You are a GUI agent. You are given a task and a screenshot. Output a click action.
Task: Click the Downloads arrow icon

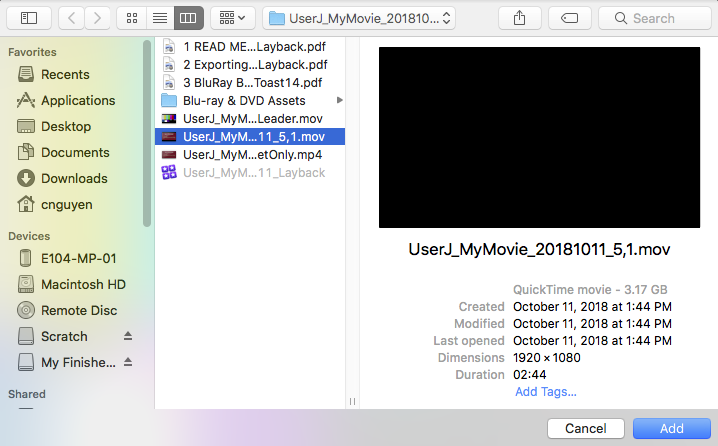pyautogui.click(x=26, y=179)
